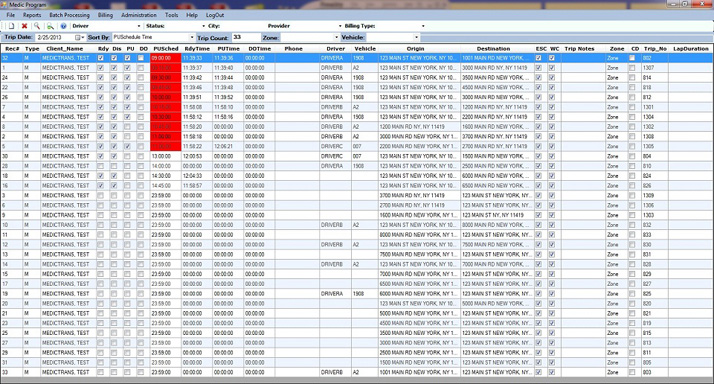Toggle Dis checkbox for record 1
Screen dimensions: 714x384
coord(114,68)
